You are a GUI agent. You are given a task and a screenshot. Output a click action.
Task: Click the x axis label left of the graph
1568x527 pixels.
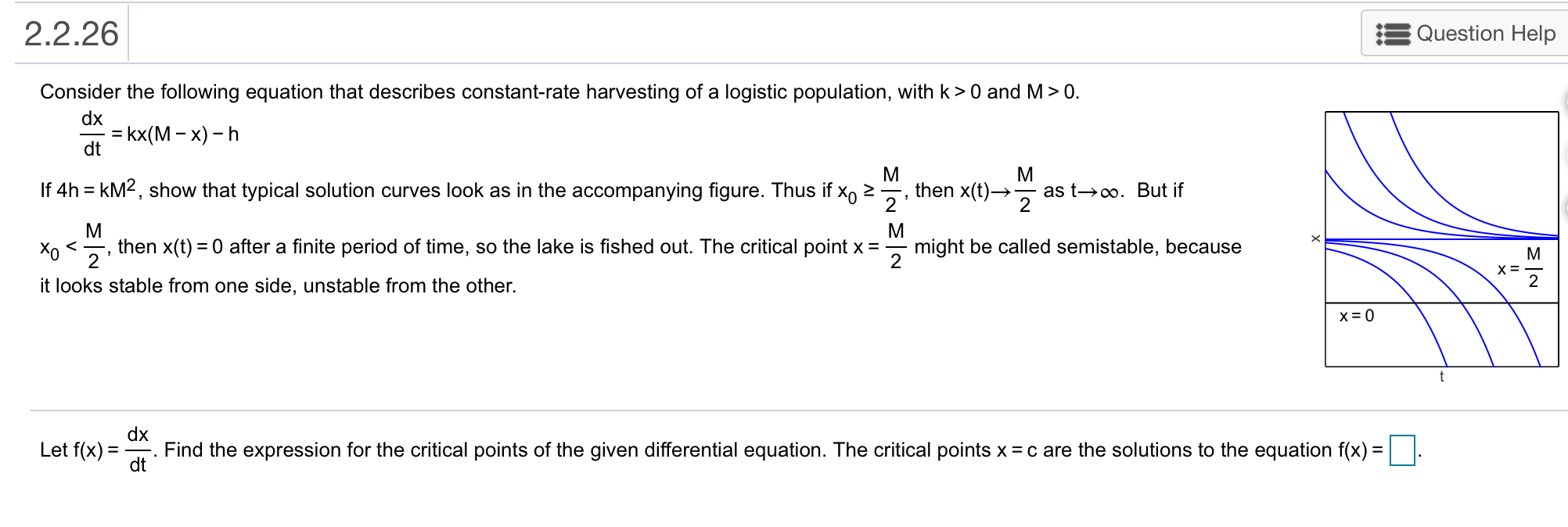[x=1316, y=238]
